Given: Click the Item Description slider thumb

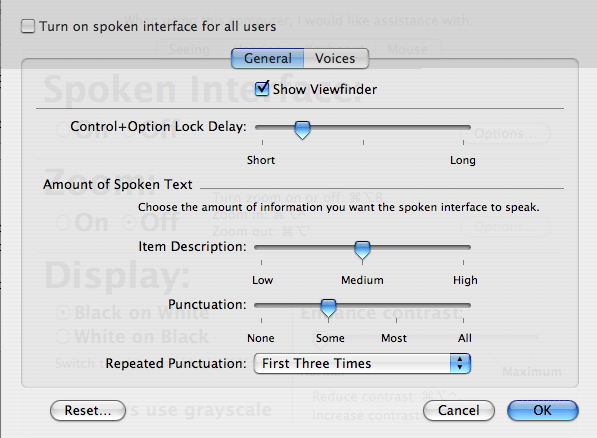Looking at the screenshot, I should (362, 250).
